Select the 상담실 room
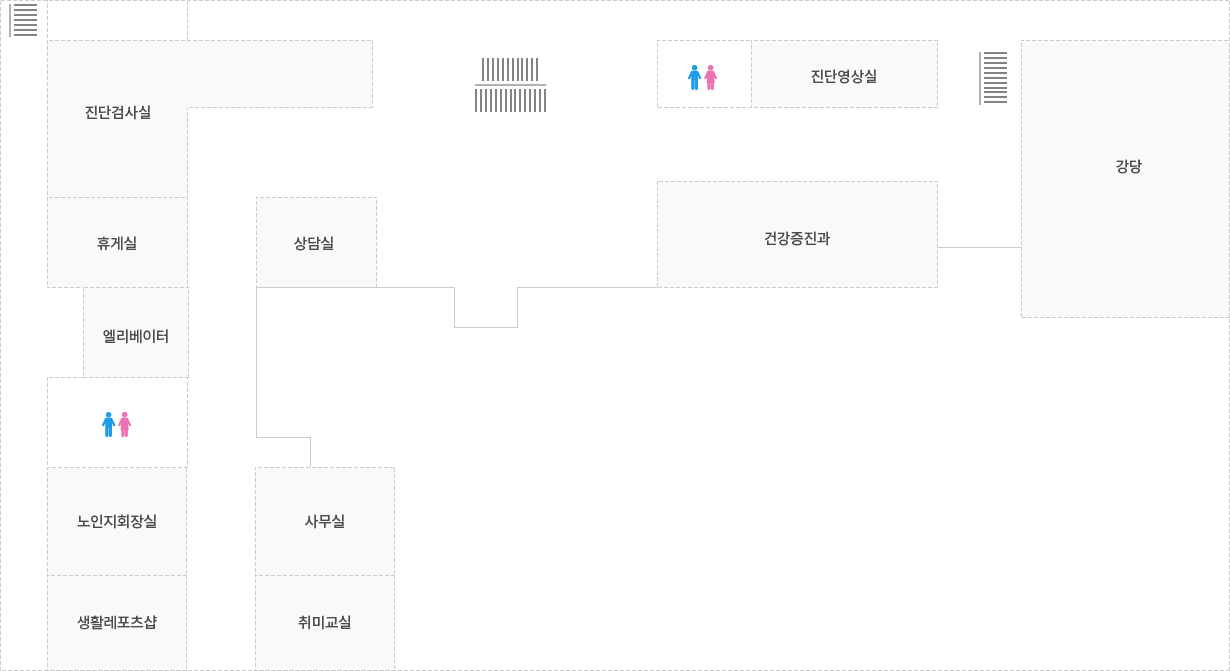 pos(316,243)
